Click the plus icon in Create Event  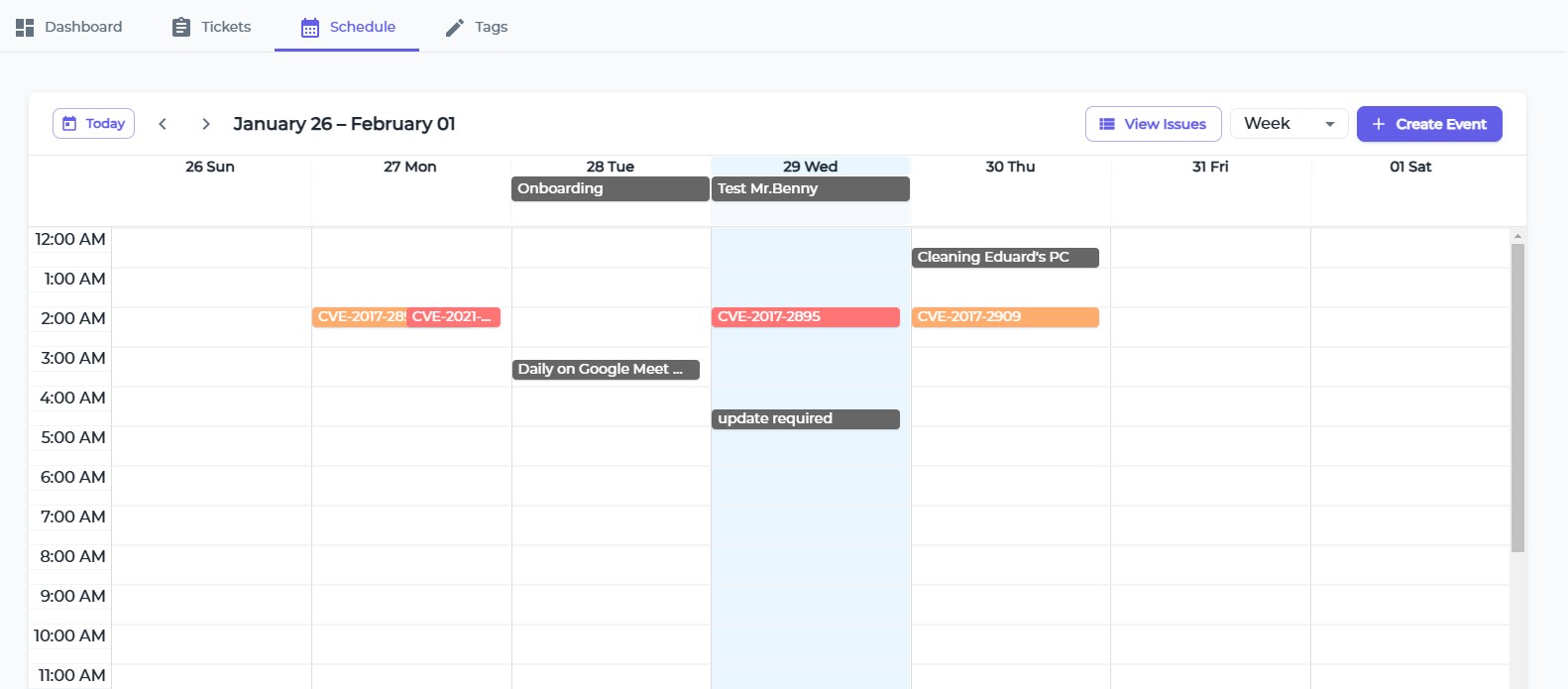click(x=1378, y=124)
